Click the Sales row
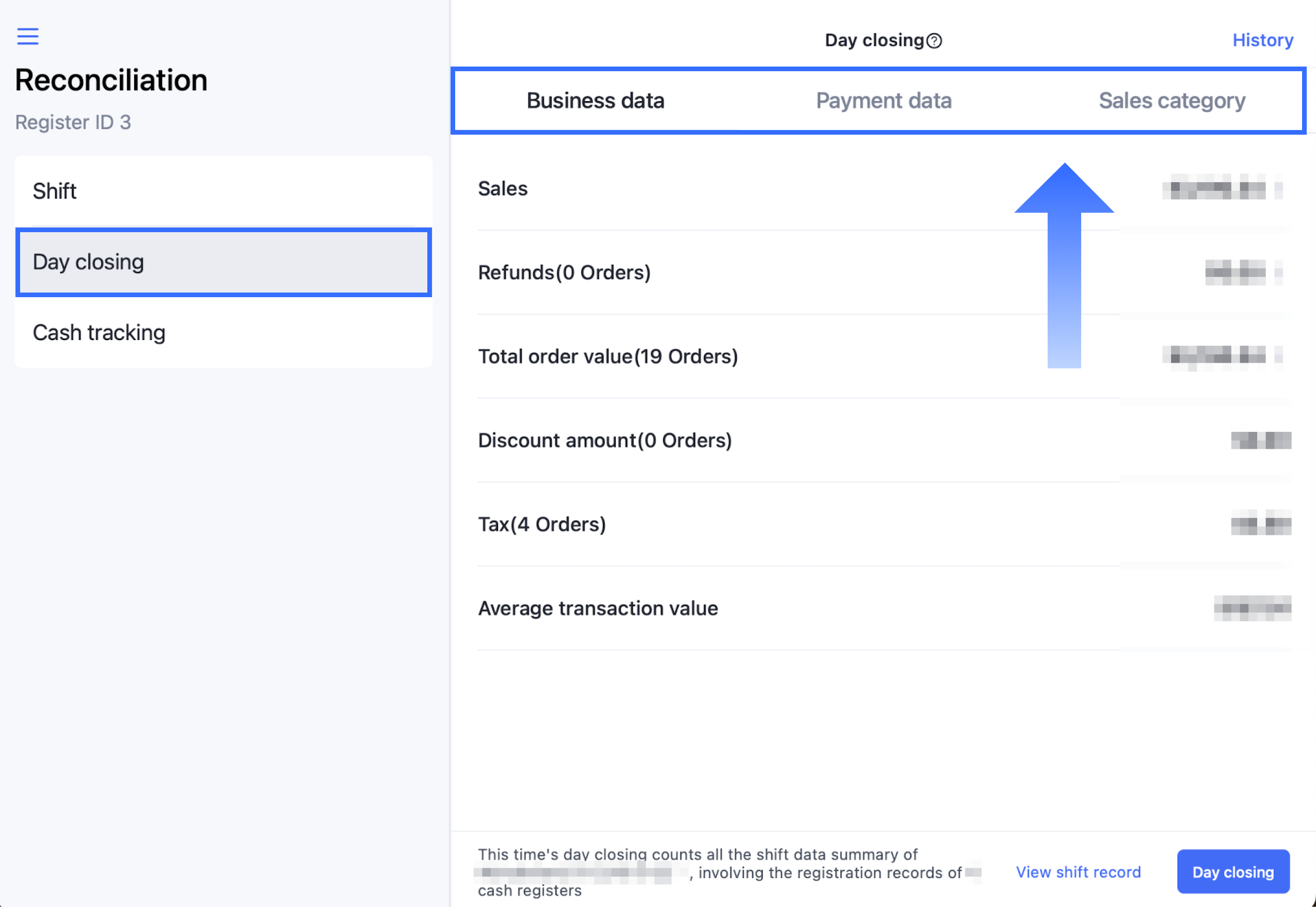 [x=884, y=189]
